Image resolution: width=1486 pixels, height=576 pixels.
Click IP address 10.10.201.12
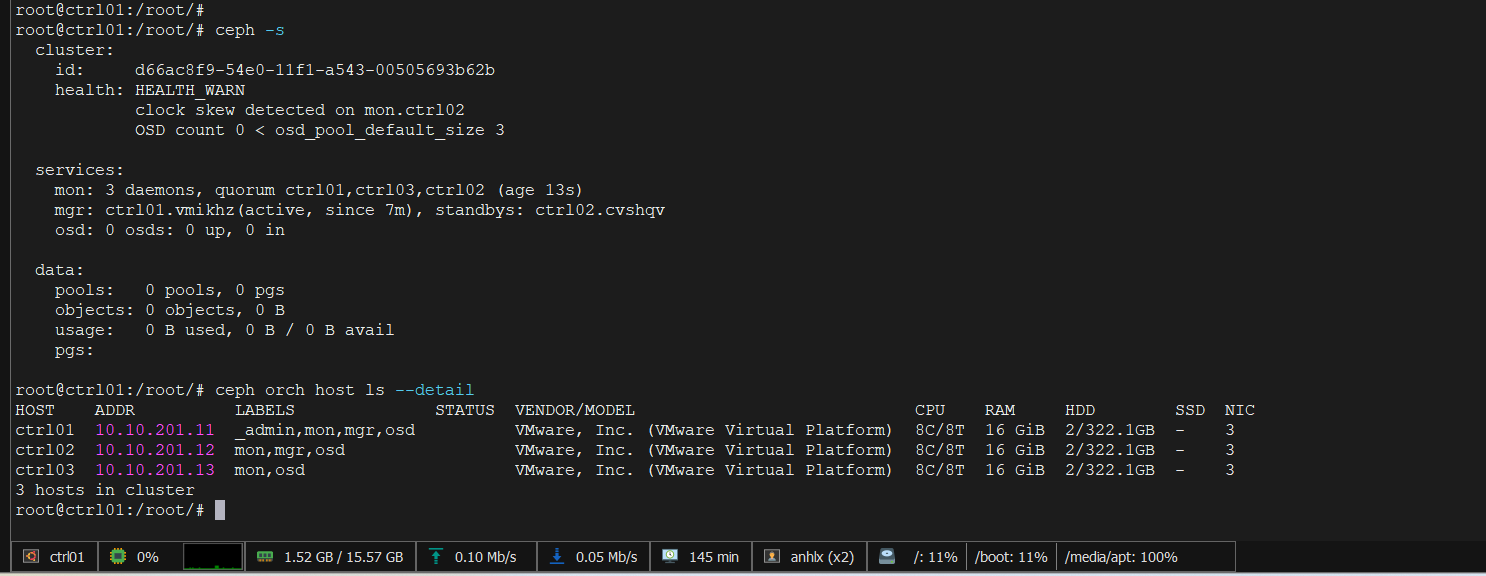(155, 450)
